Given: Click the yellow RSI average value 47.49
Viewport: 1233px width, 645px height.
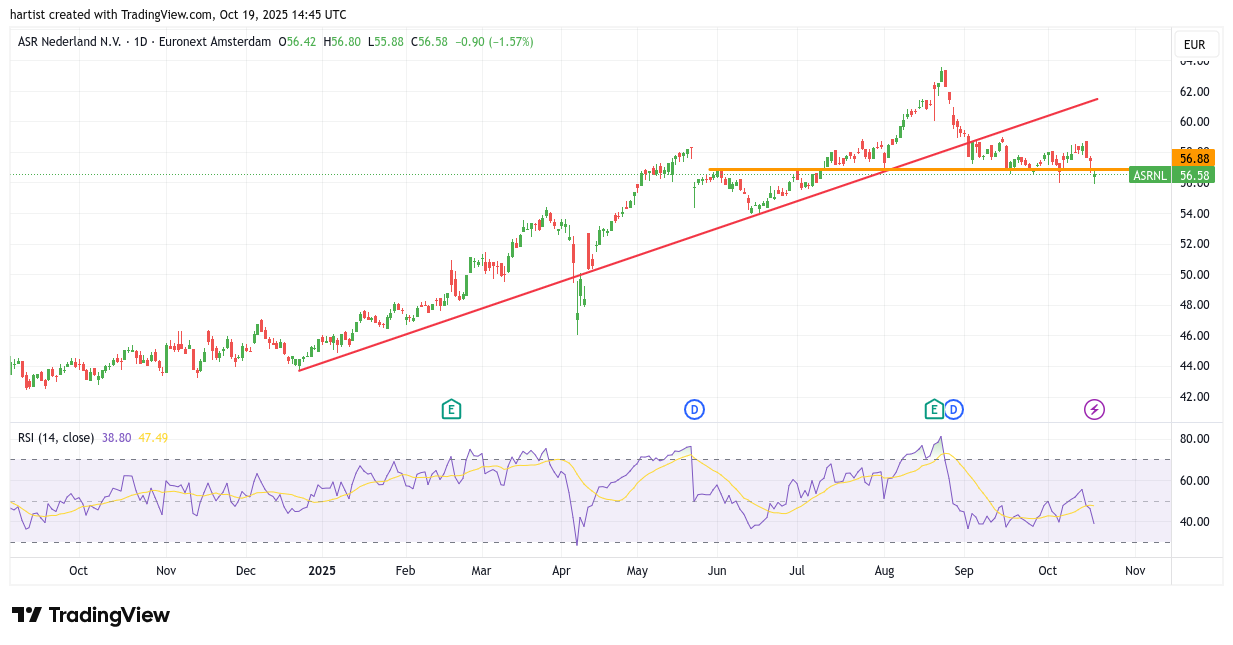Looking at the screenshot, I should tap(153, 438).
